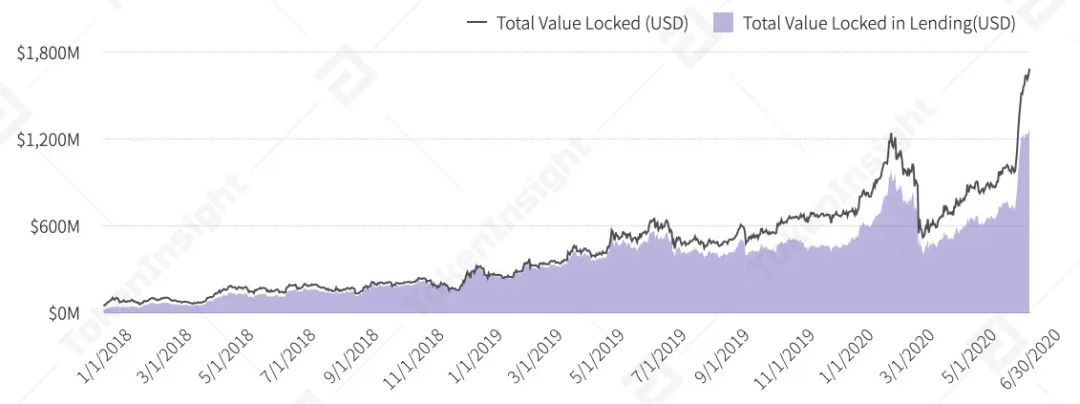This screenshot has width=1080, height=404.
Task: Click the February 2020 peak of the black line
Action: click(892, 135)
